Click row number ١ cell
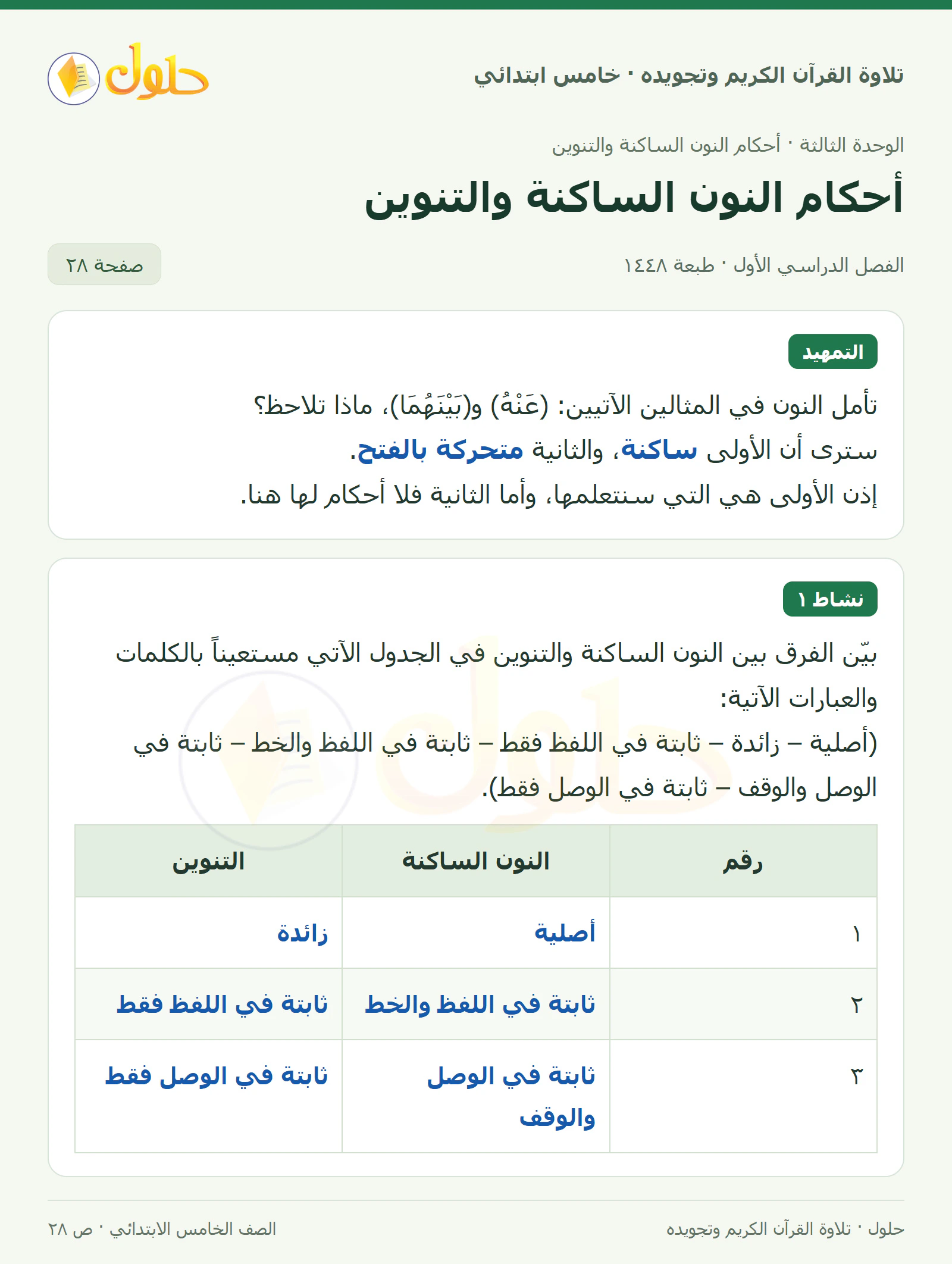The height and width of the screenshot is (1264, 952). pos(743,933)
